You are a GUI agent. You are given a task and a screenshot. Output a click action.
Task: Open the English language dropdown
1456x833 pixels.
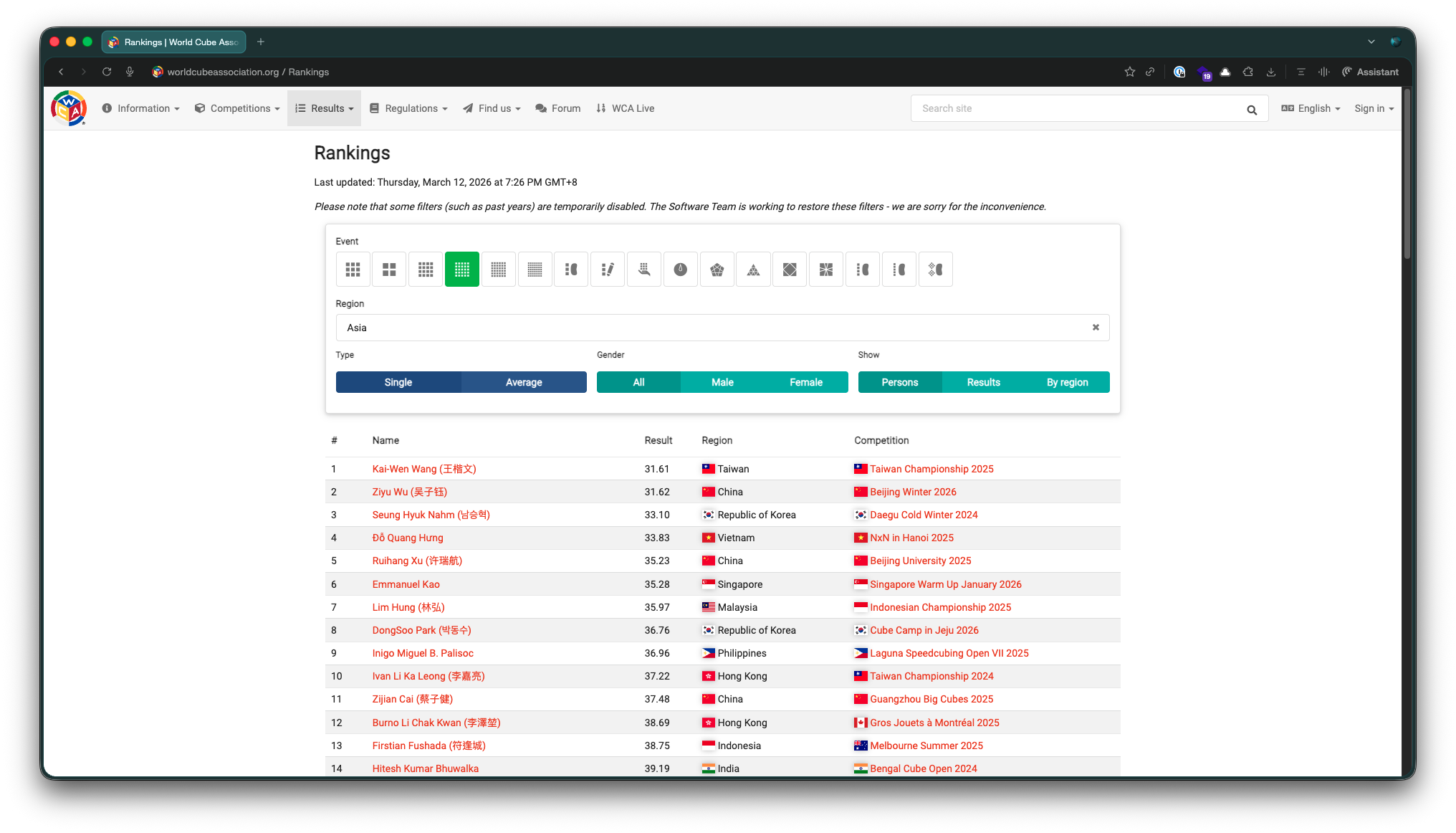(x=1311, y=108)
